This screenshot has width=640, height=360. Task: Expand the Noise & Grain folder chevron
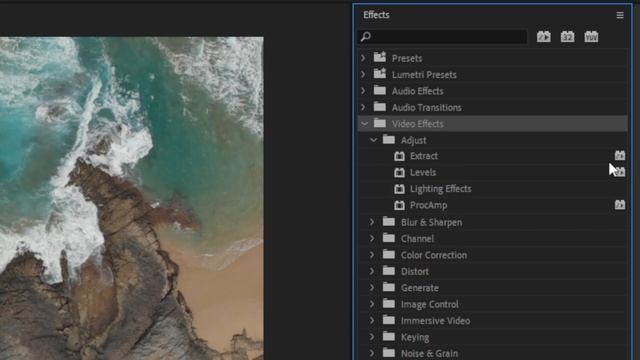point(372,353)
